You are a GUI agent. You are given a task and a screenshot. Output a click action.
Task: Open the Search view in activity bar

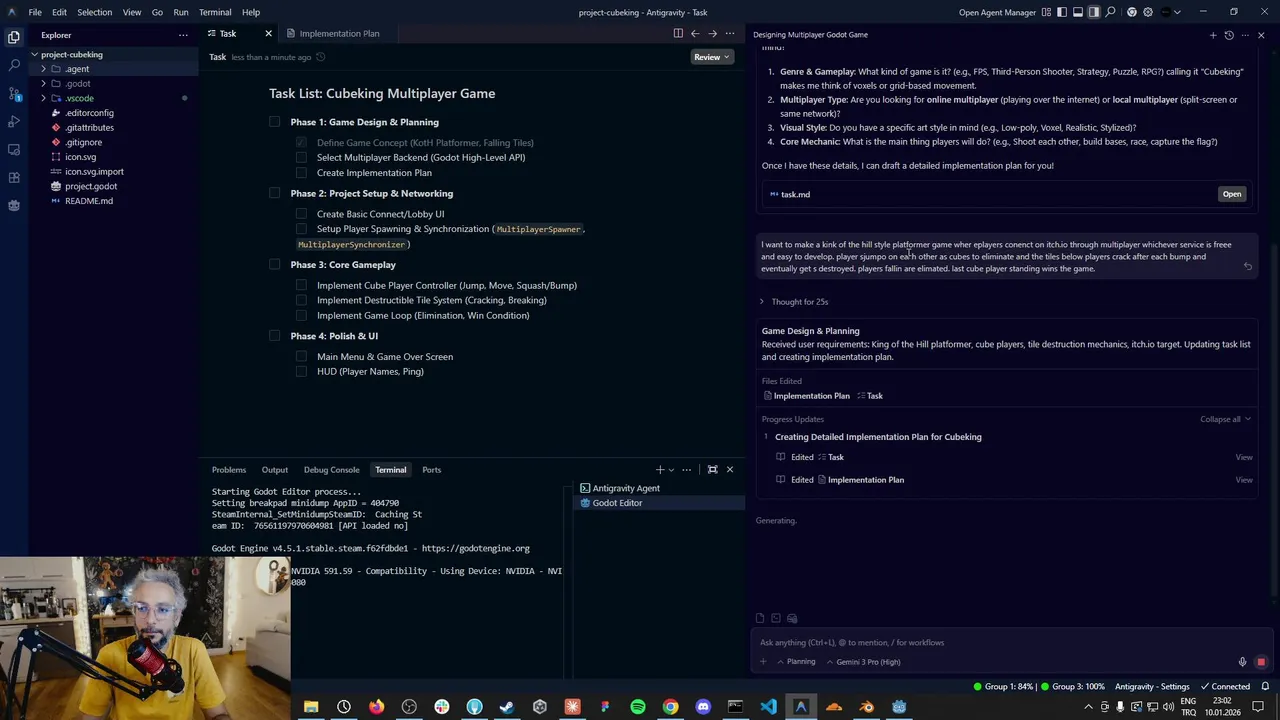tap(14, 65)
